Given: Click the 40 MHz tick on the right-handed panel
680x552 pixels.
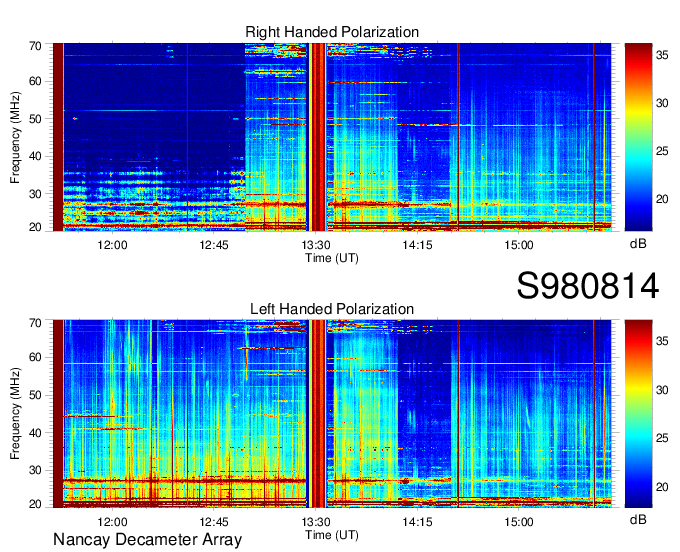Looking at the screenshot, I should tap(35, 156).
